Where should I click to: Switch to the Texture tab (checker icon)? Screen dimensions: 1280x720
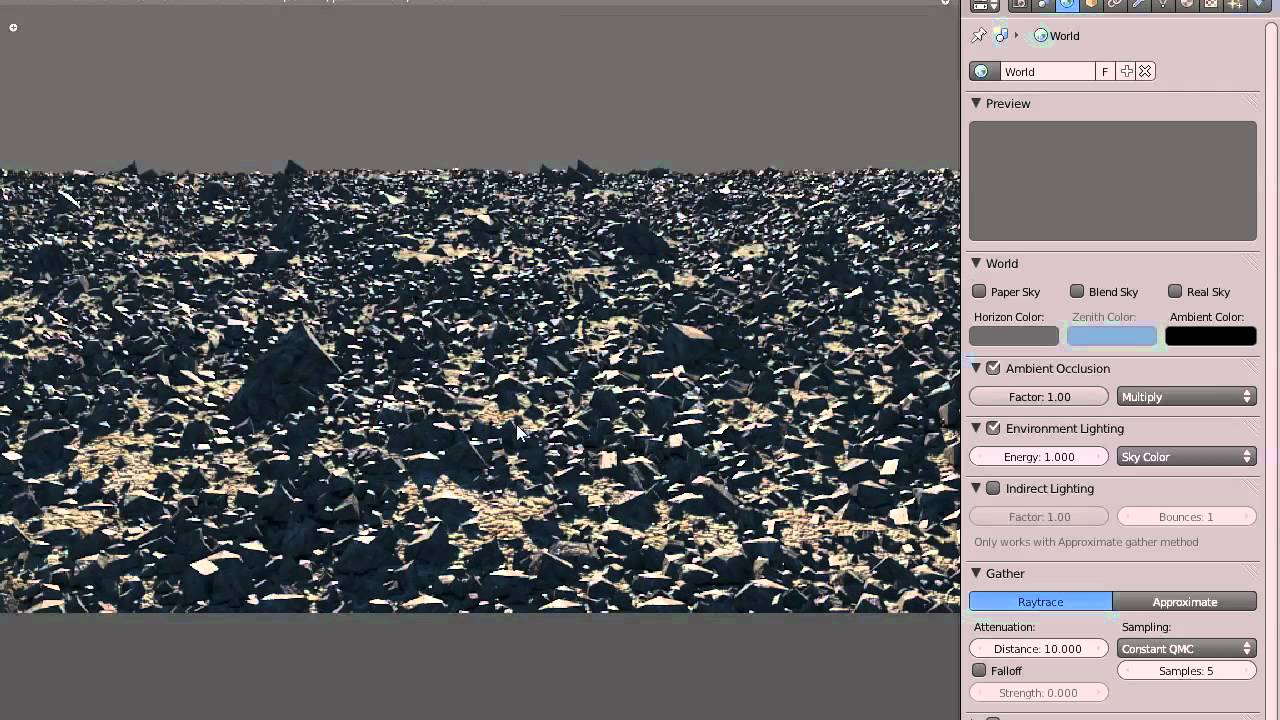click(1211, 4)
